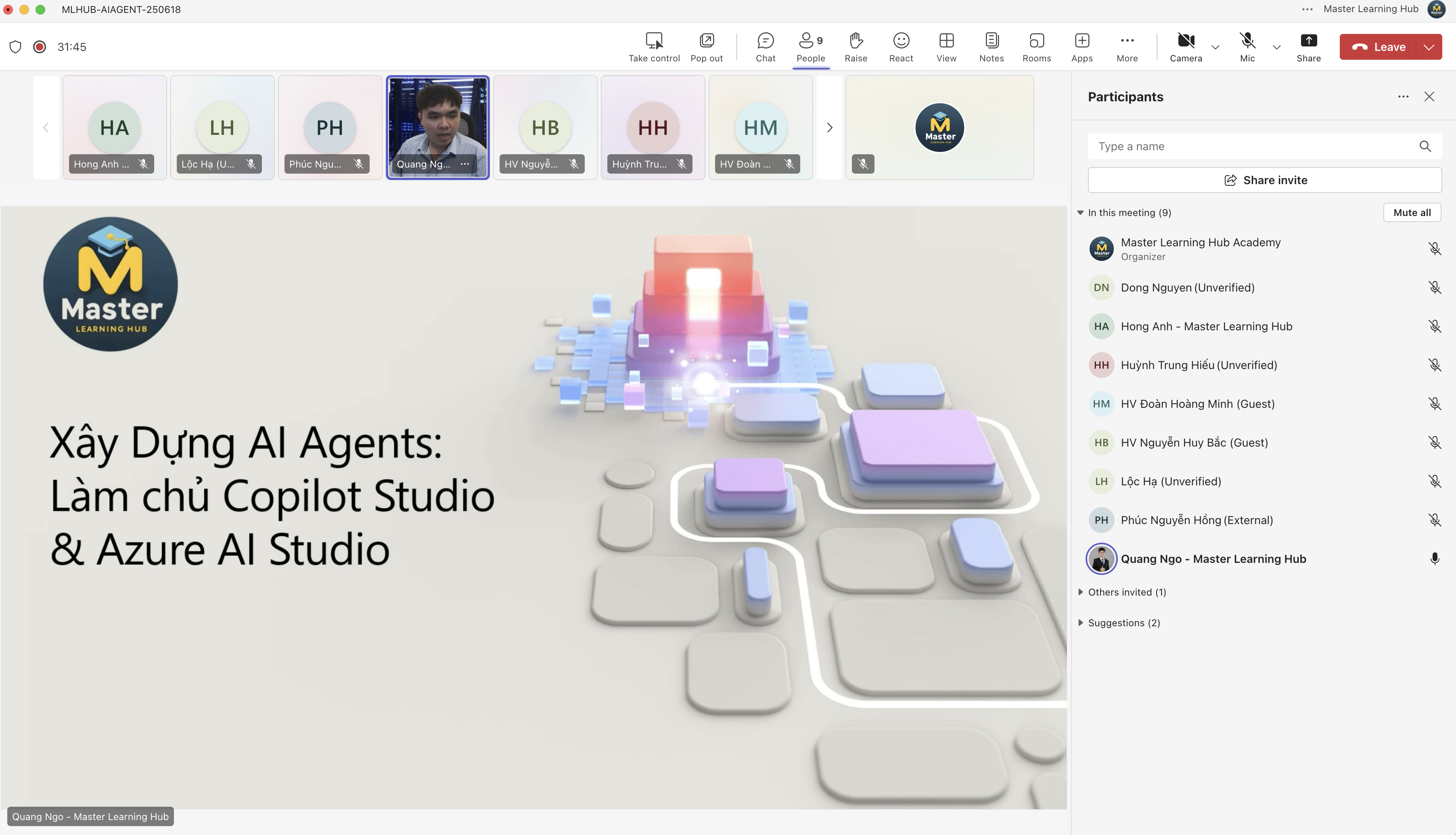The image size is (1456, 835).
Task: Open the Chat panel
Action: click(765, 46)
